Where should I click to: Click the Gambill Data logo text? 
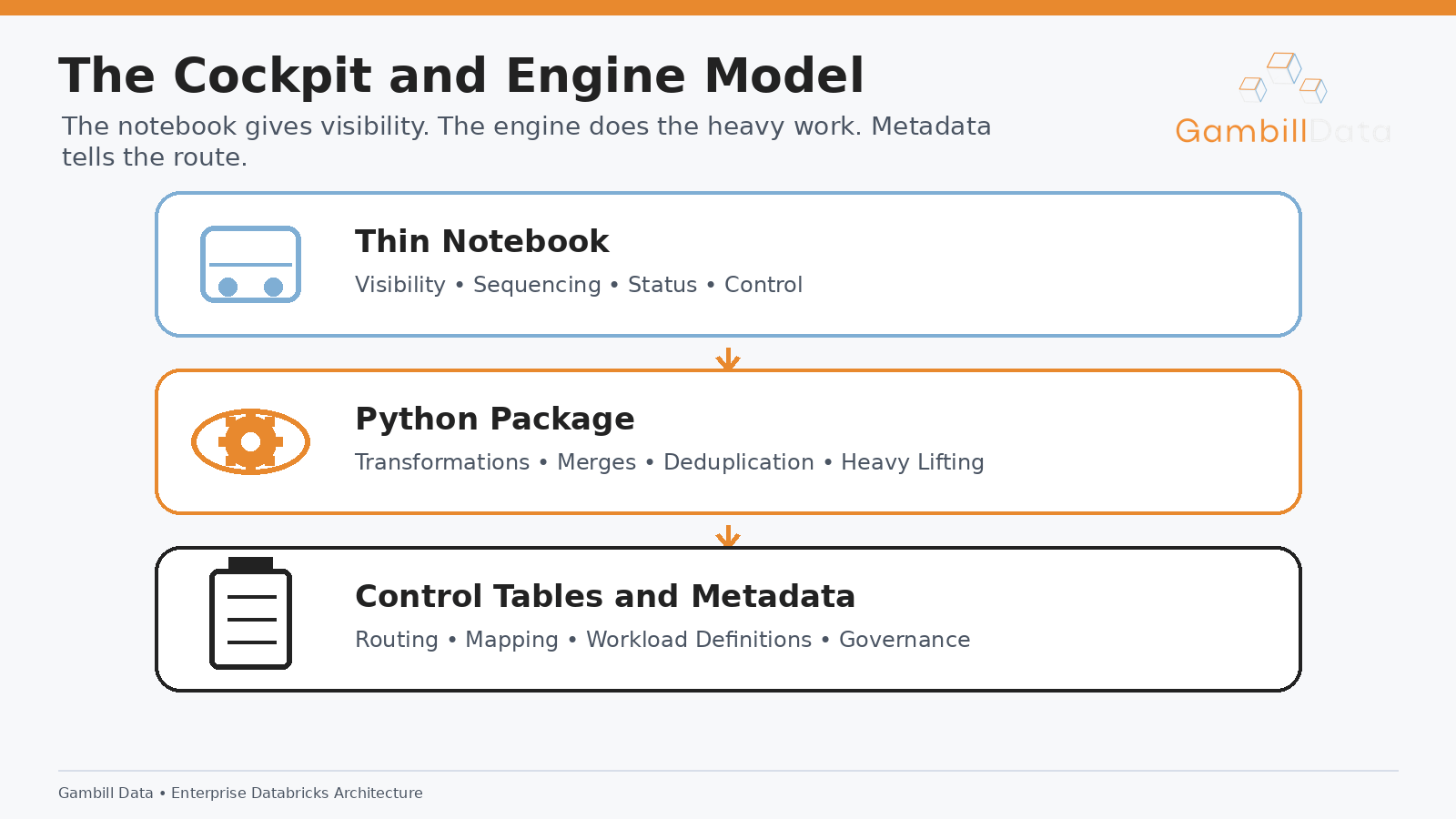[1283, 131]
